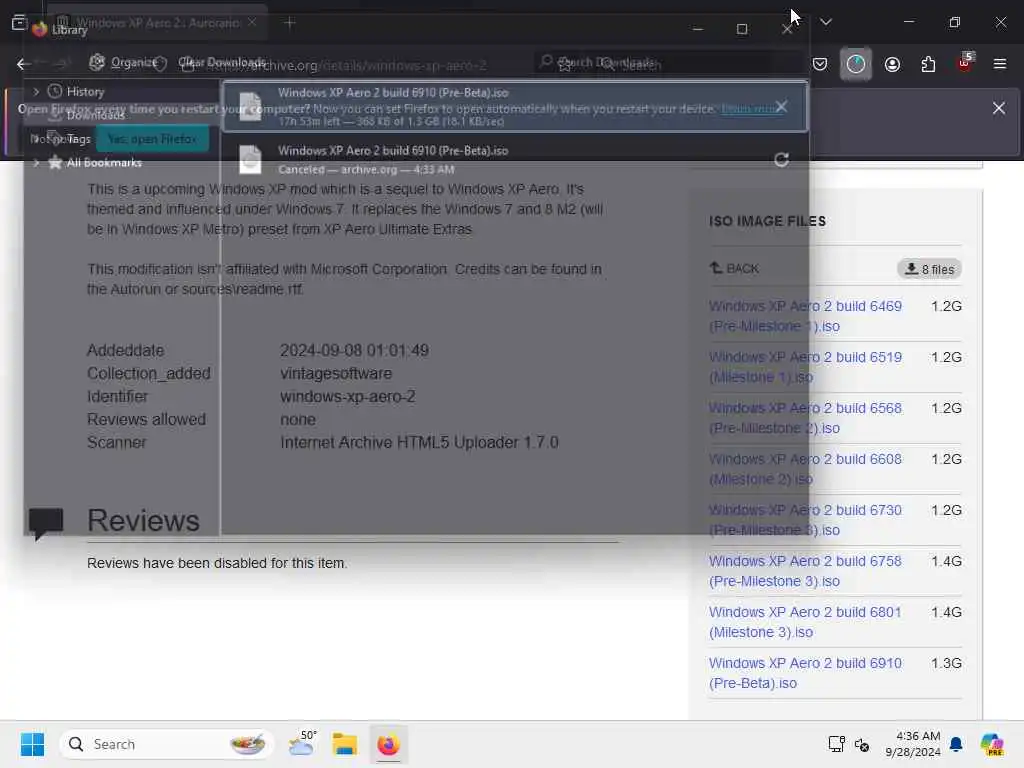
Task: Click the uBlock Origin extension icon
Action: click(x=965, y=63)
